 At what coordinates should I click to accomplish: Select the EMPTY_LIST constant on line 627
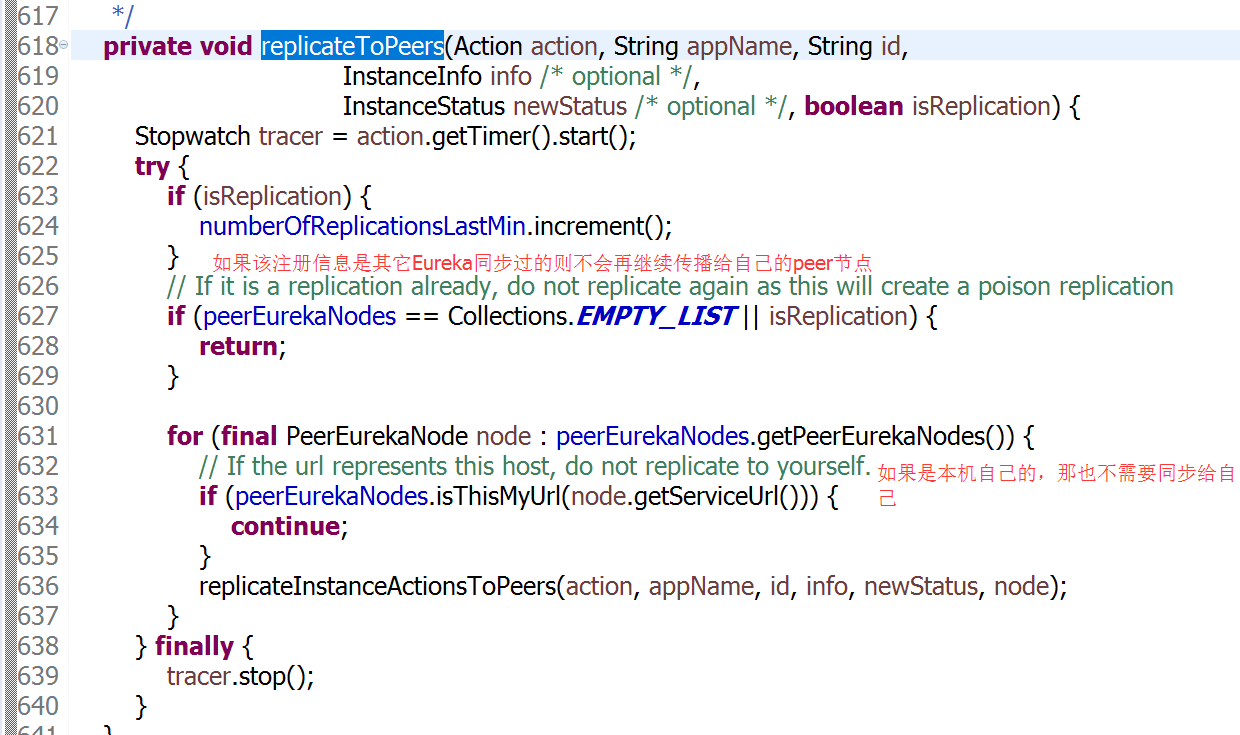pyautogui.click(x=656, y=316)
